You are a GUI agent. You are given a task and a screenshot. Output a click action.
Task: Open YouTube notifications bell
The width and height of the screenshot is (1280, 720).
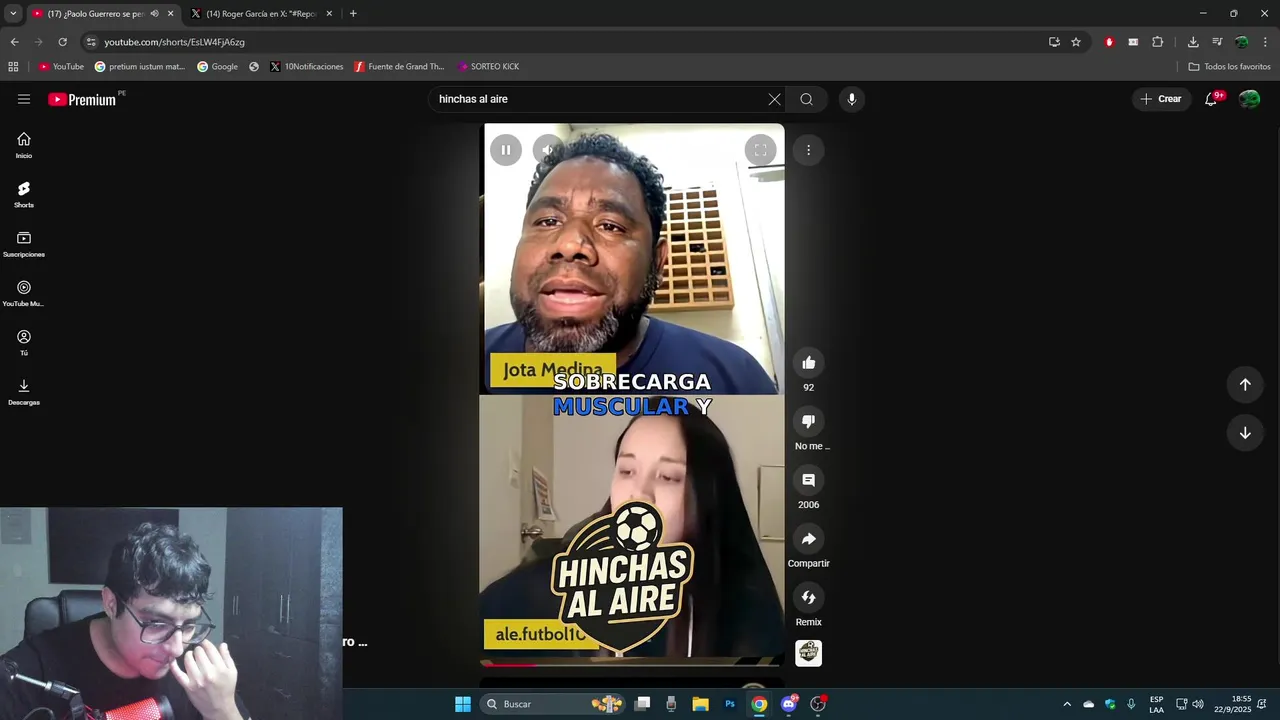pyautogui.click(x=1211, y=99)
